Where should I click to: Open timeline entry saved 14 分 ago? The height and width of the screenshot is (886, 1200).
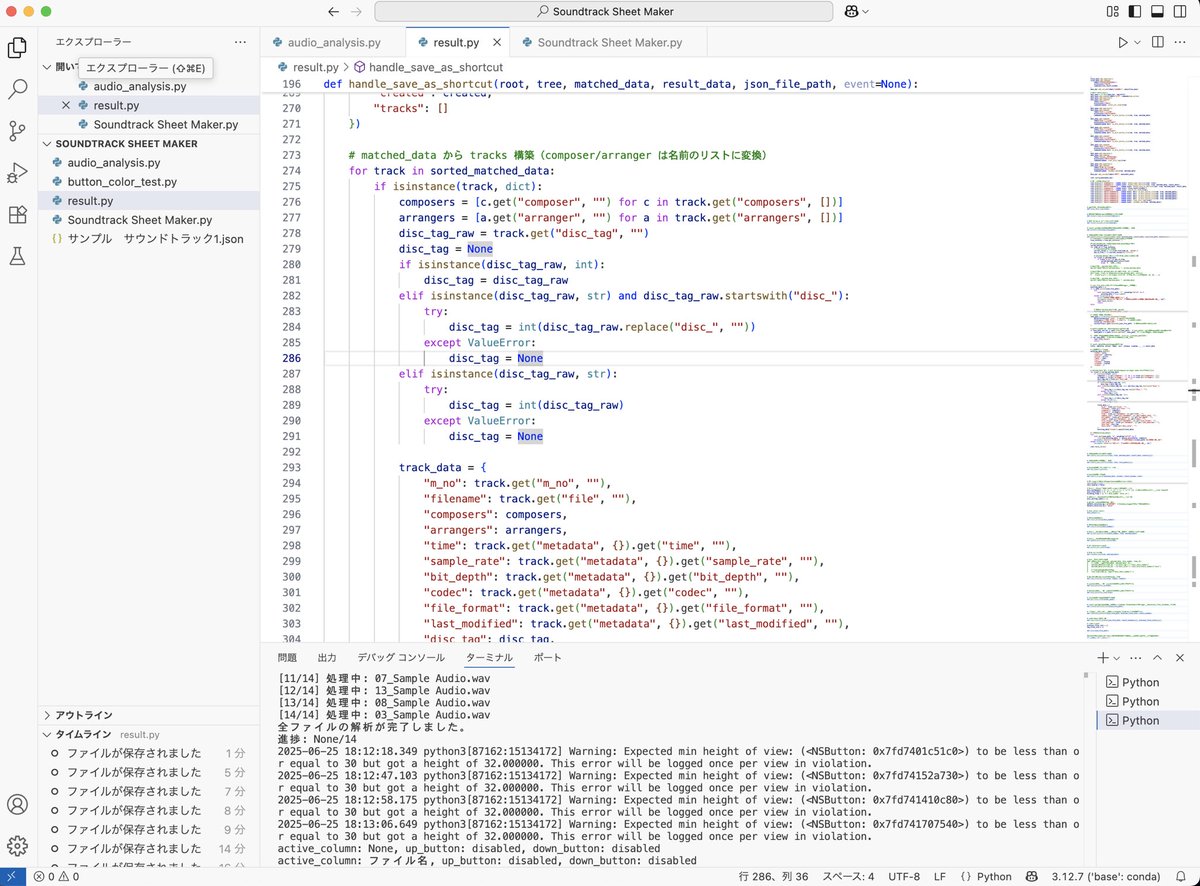tap(148, 848)
